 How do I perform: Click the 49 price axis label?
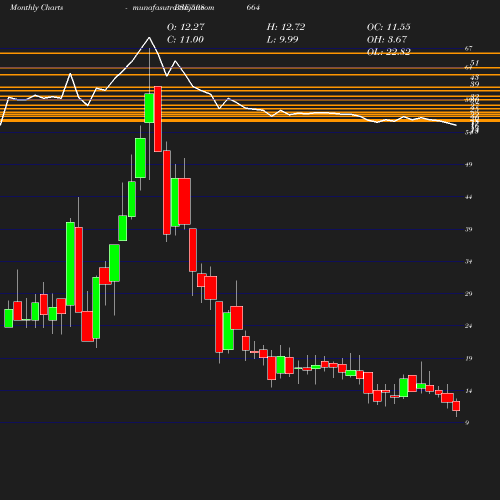click(468, 164)
